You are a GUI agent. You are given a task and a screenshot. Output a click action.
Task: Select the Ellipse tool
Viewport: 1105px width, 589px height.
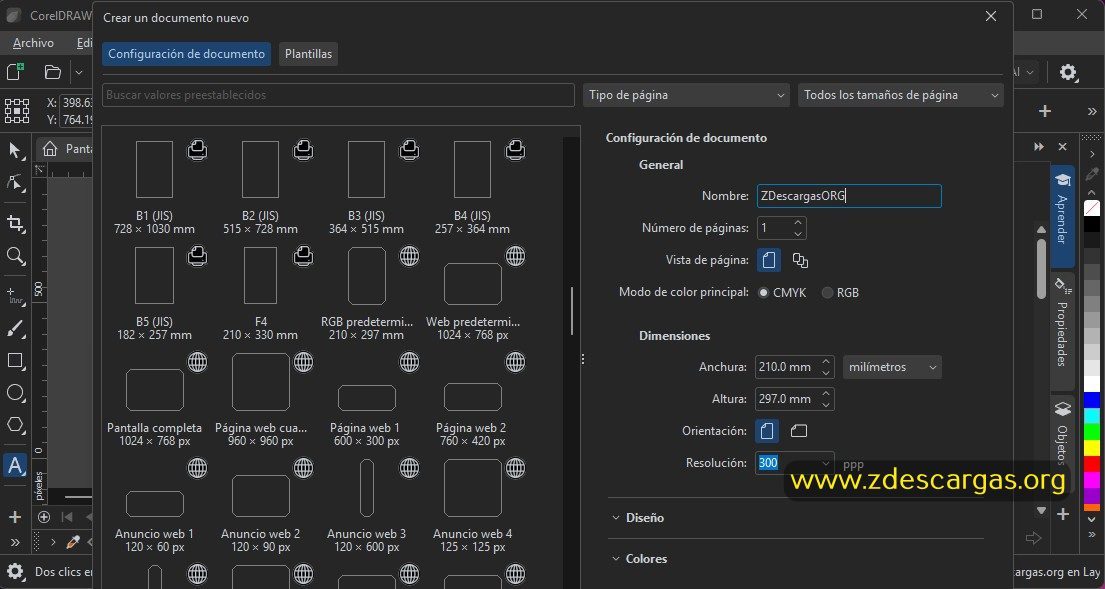coord(15,394)
